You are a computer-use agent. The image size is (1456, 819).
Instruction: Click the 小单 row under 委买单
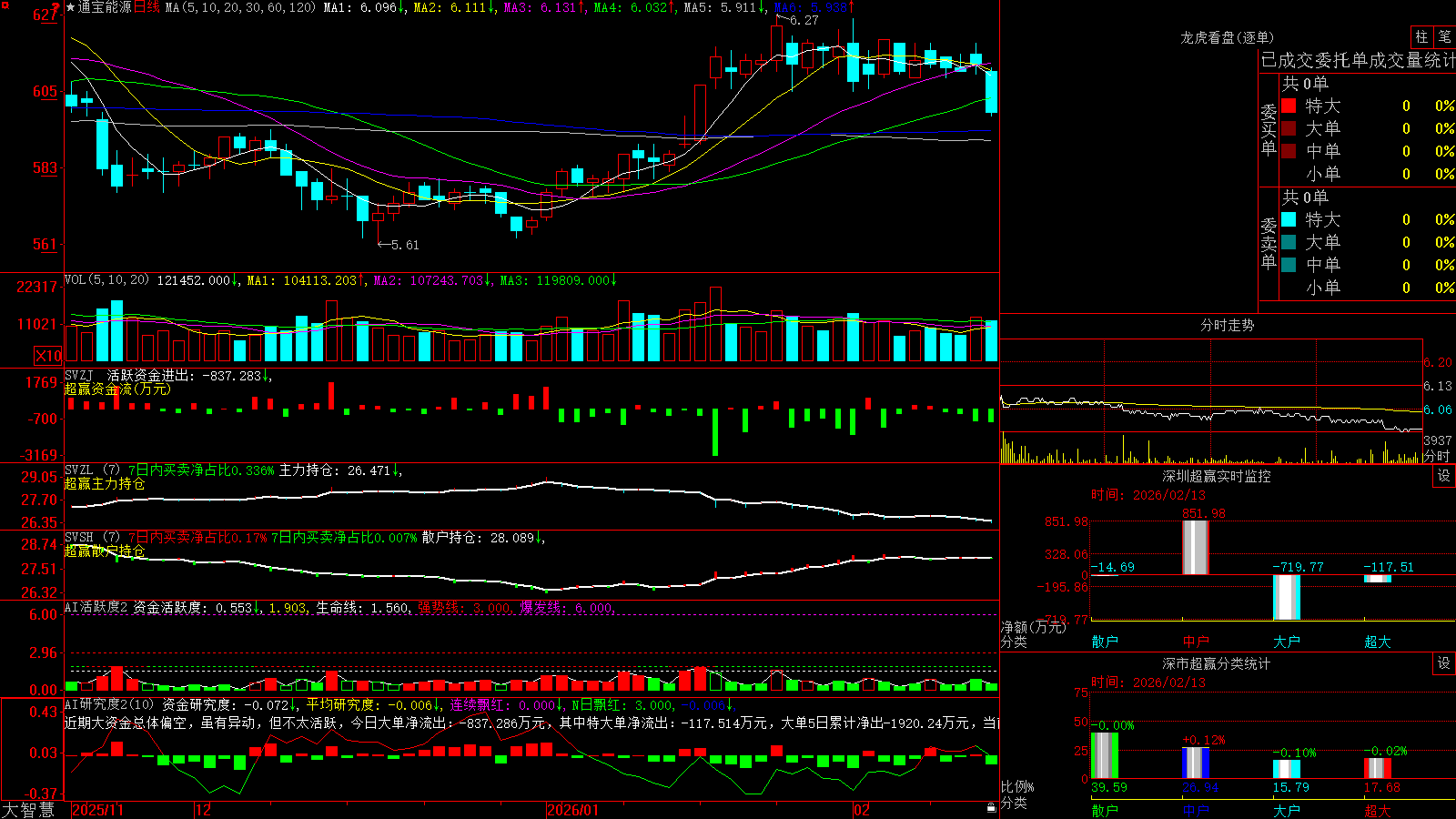pyautogui.click(x=1368, y=174)
